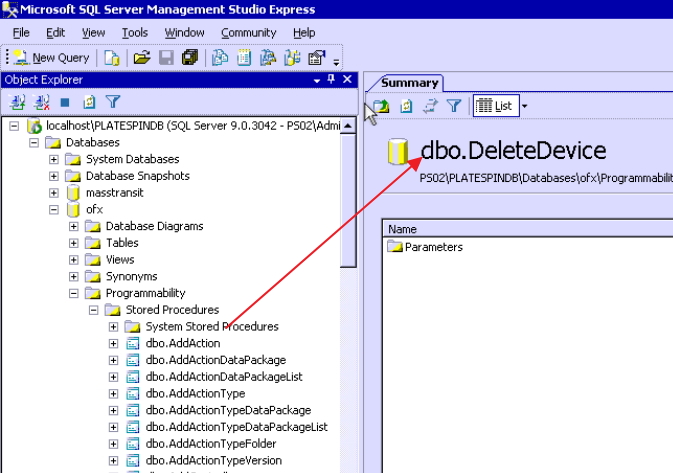The height and width of the screenshot is (473, 673).
Task: Collapse the ofx database node
Action: click(54, 209)
